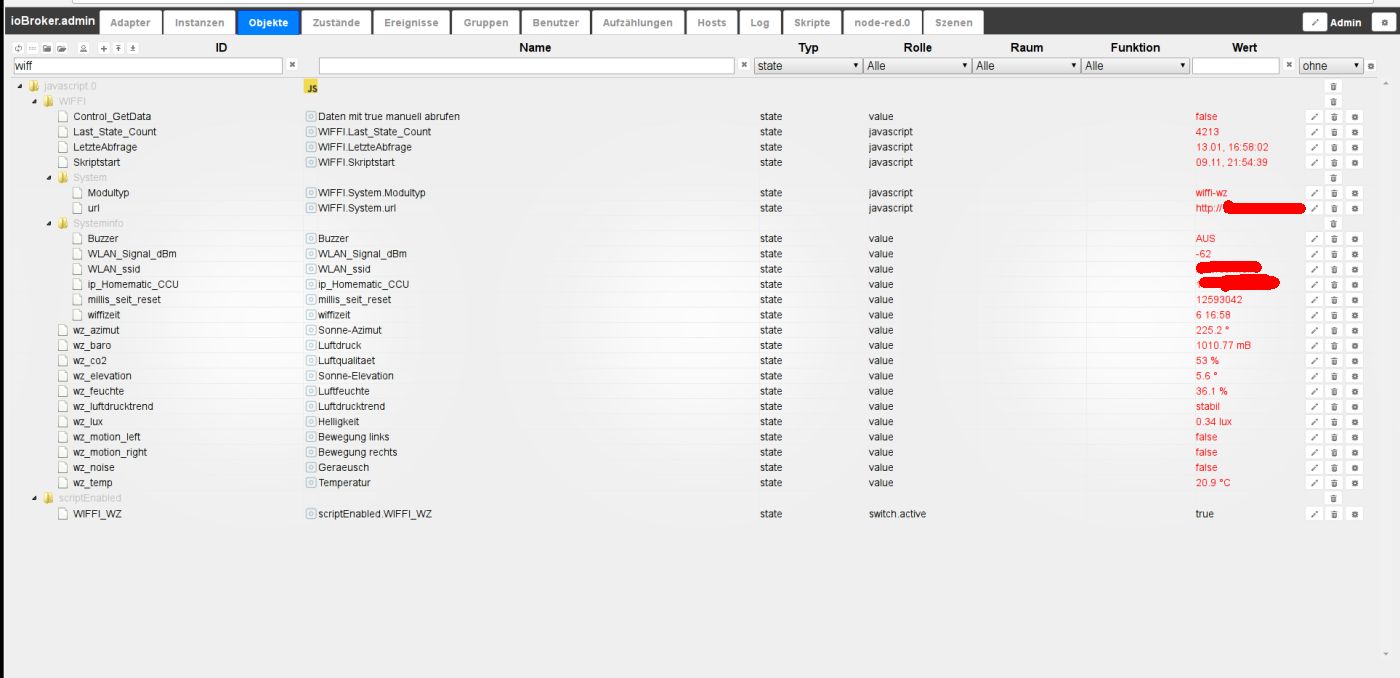Click the Name filter input field

[527, 66]
